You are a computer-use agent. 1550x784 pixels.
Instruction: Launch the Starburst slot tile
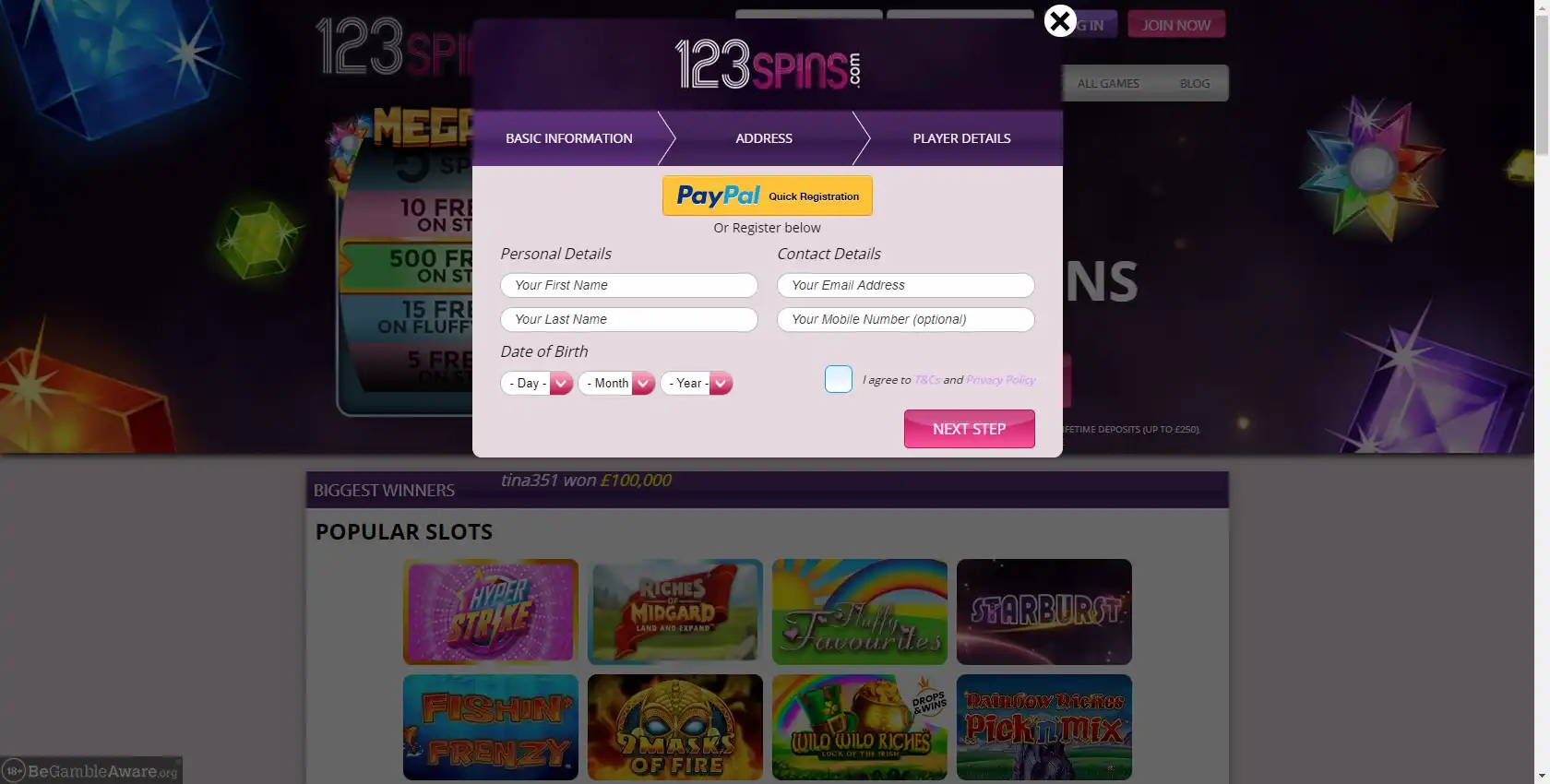point(1044,612)
